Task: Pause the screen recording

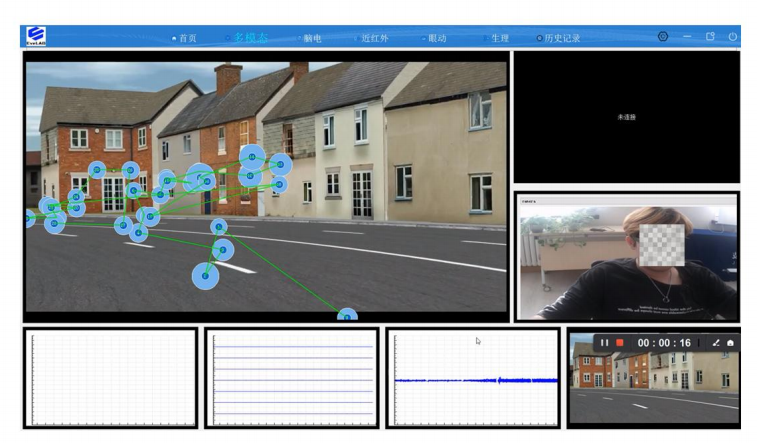Action: click(x=604, y=343)
